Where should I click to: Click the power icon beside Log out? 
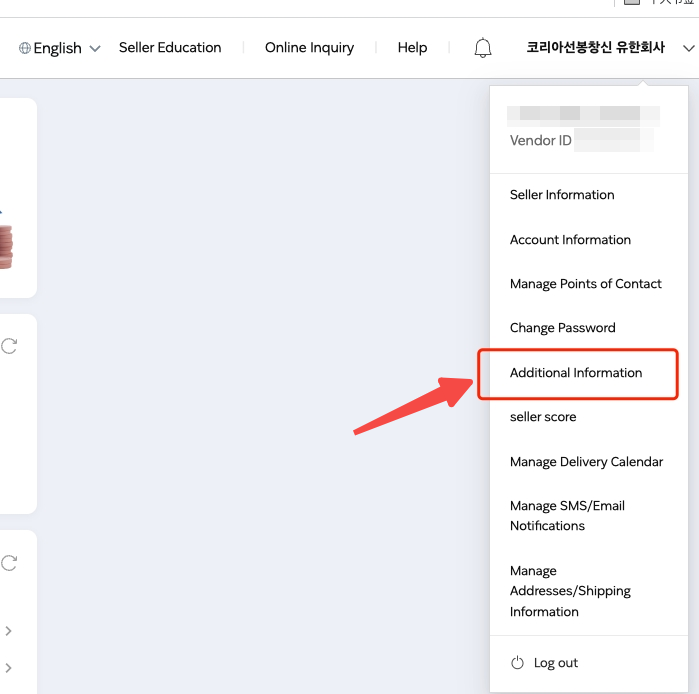pos(517,663)
